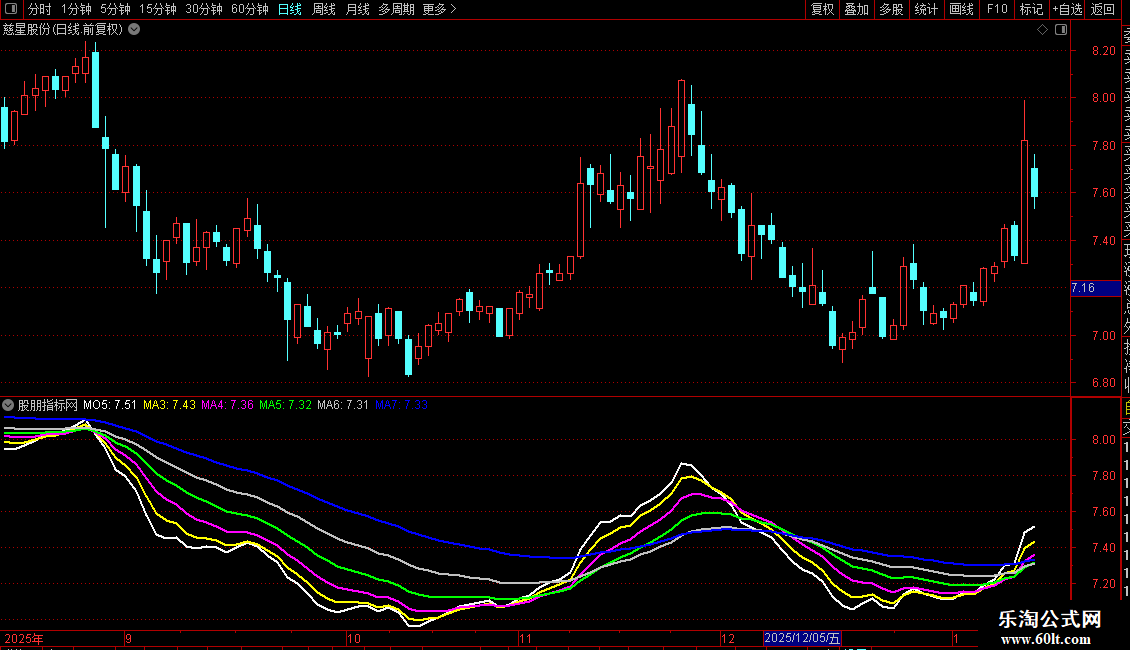Expand the 慈星股份 stock title dropdown

click(134, 30)
